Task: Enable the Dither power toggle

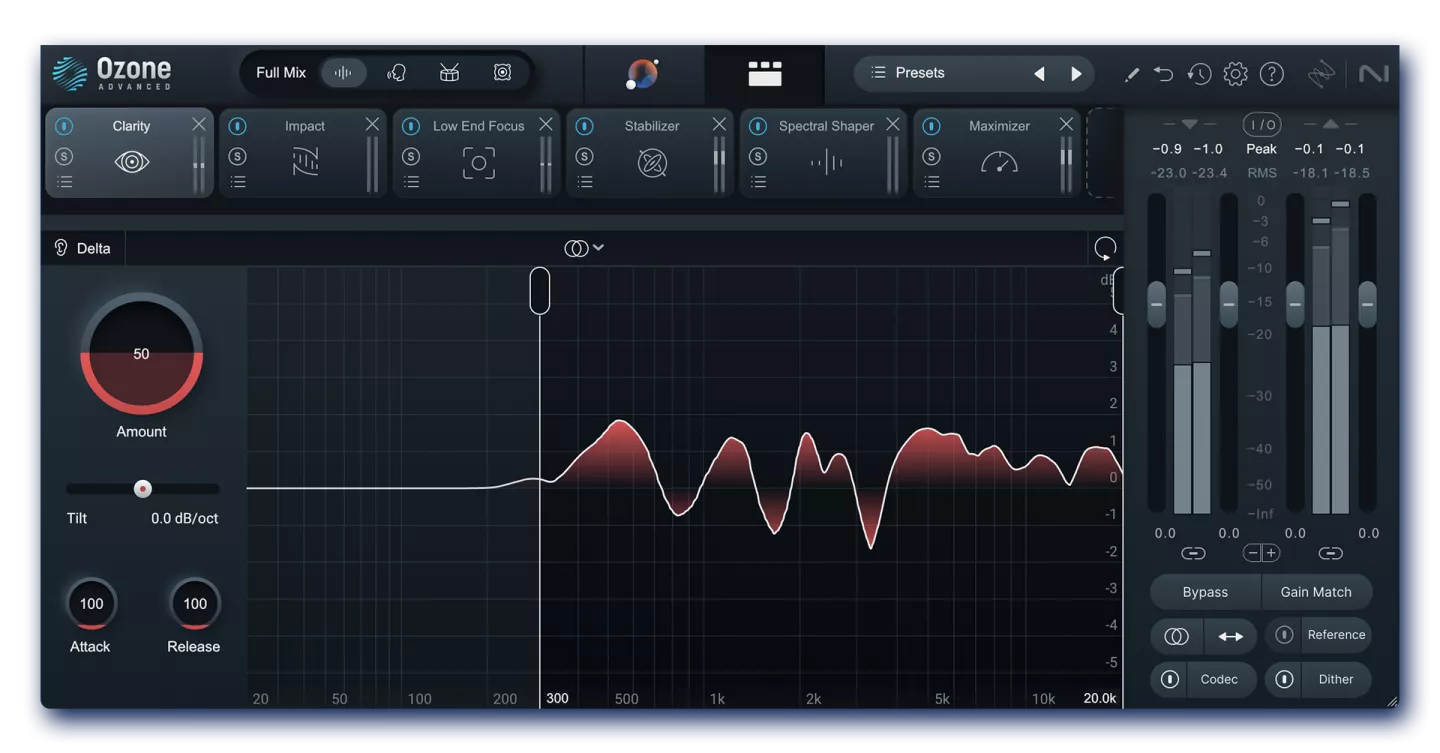Action: [1285, 680]
